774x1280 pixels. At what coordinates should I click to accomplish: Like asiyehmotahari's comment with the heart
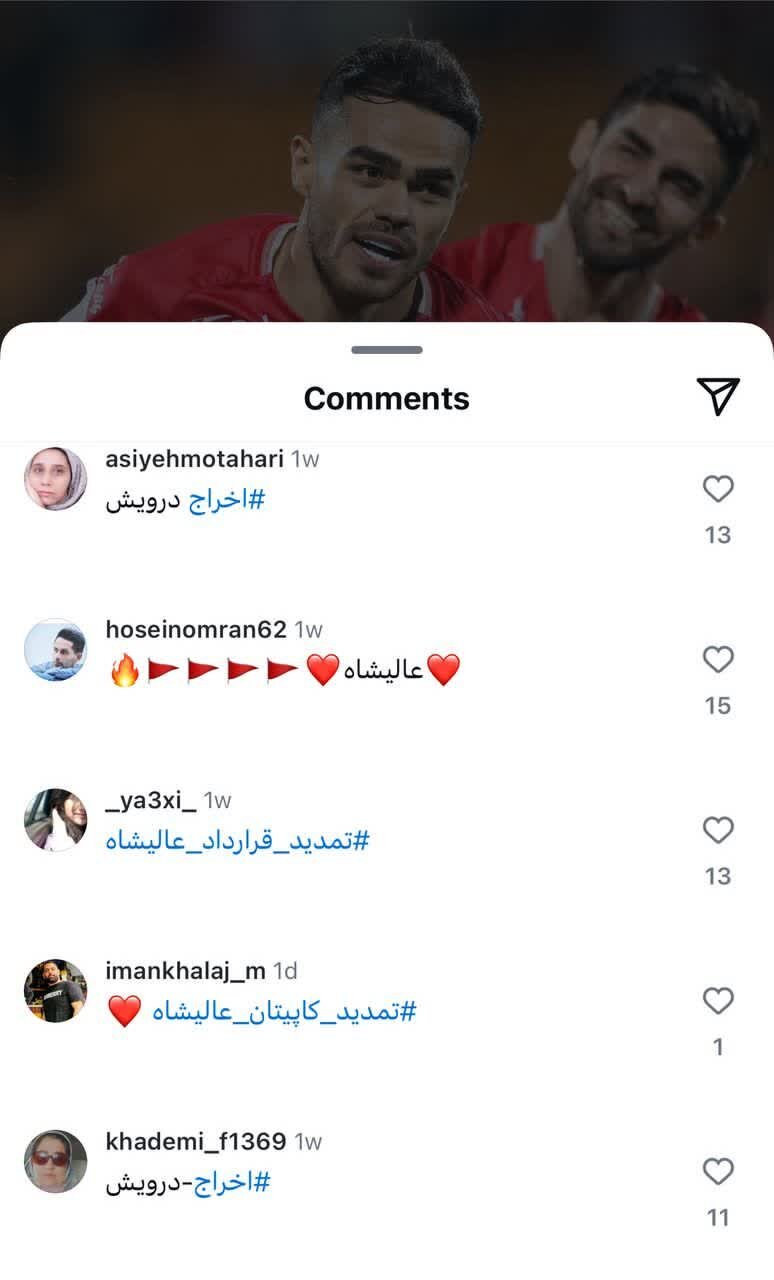click(x=718, y=489)
